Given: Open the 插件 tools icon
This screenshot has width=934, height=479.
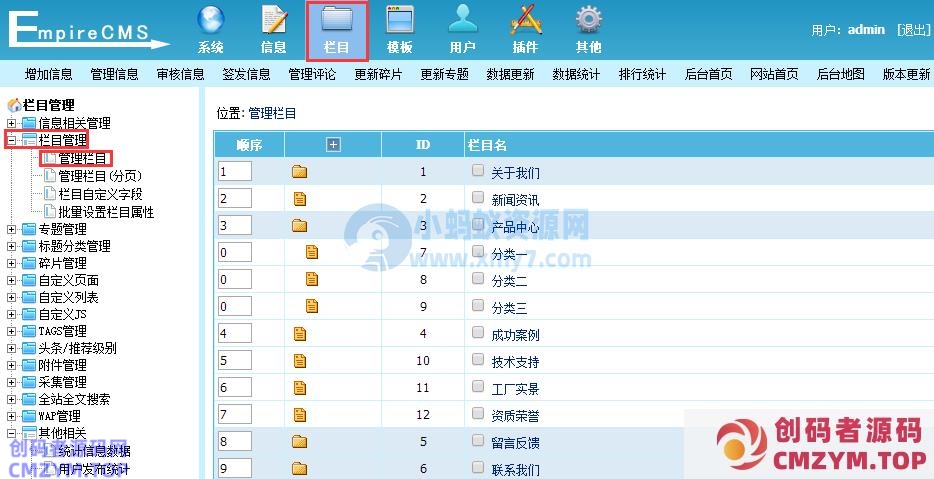Looking at the screenshot, I should click(x=525, y=21).
